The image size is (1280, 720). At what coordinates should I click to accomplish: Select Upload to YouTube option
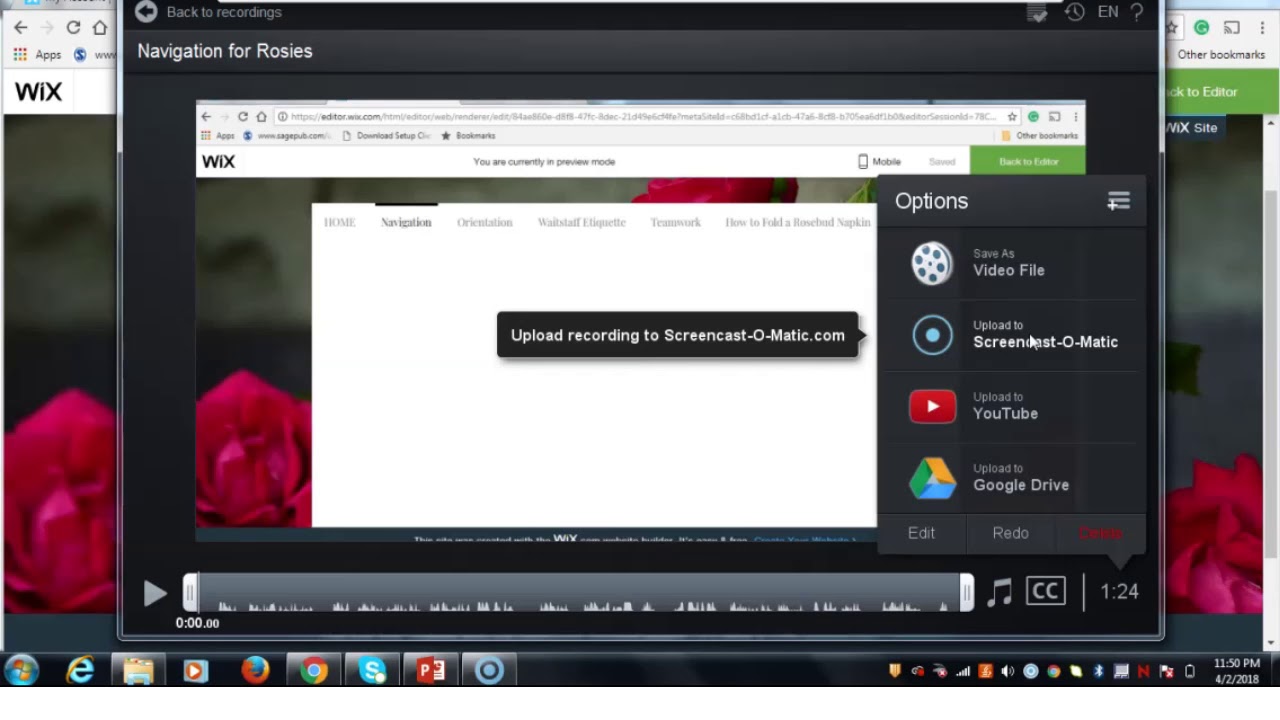[1012, 406]
